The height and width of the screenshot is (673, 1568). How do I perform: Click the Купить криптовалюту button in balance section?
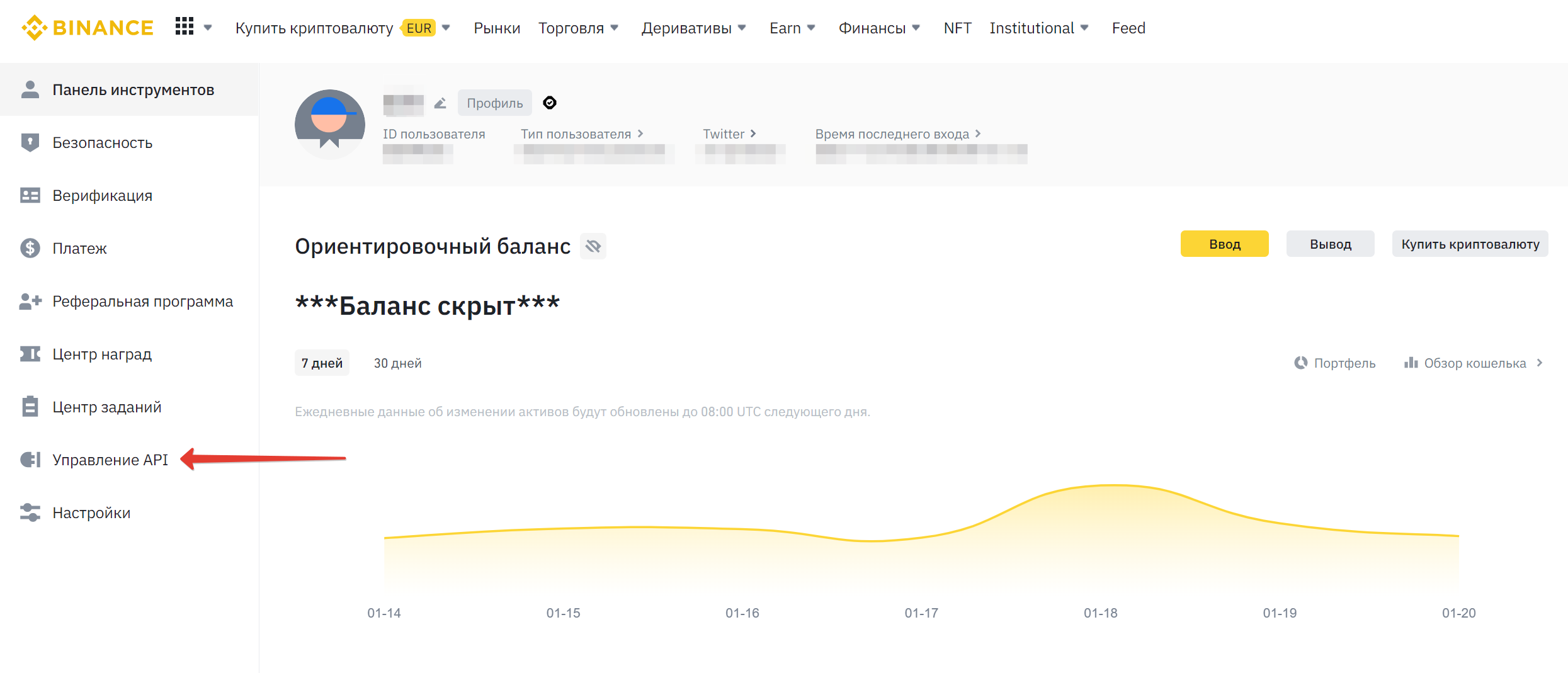[x=1470, y=244]
